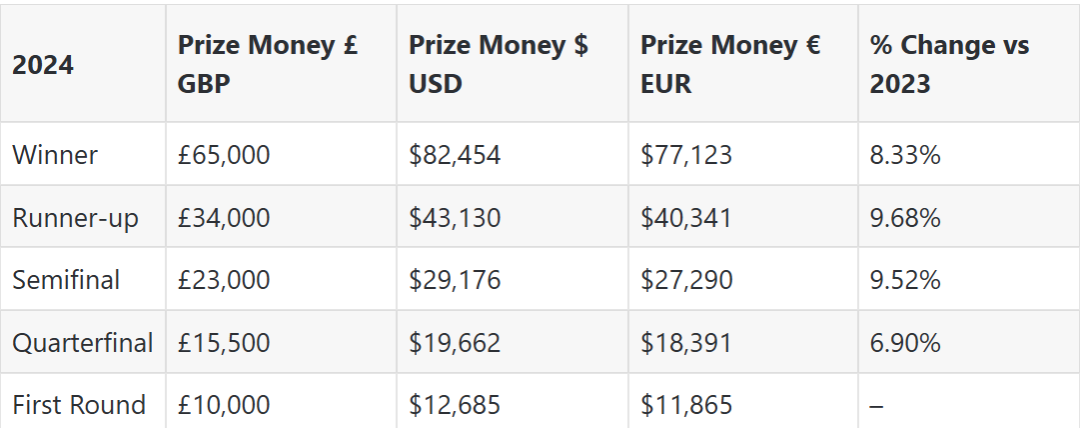Click the 8.33% change cell
The width and height of the screenshot is (1080, 428).
click(x=905, y=155)
